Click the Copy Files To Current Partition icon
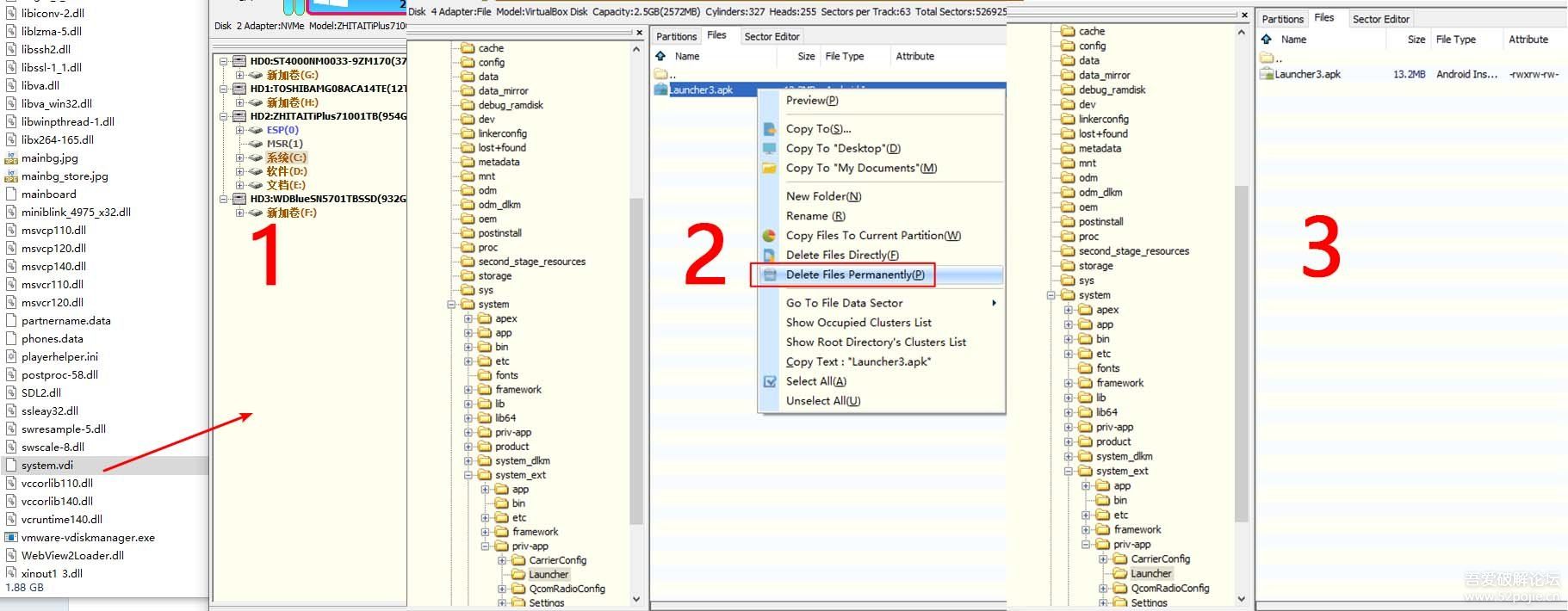1568x611 pixels. [x=770, y=236]
